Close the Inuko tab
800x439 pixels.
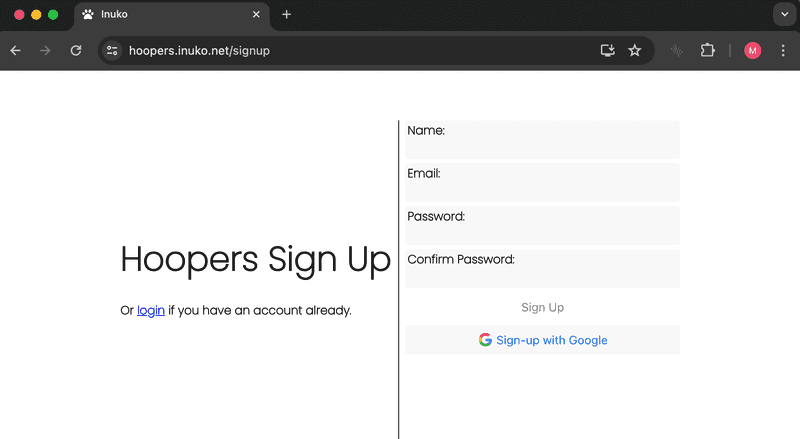click(256, 14)
